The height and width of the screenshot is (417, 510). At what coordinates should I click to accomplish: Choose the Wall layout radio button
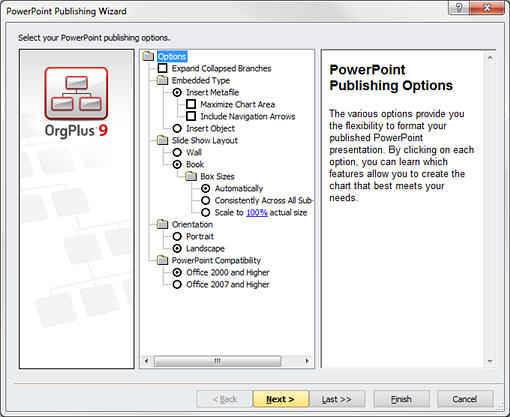click(177, 152)
